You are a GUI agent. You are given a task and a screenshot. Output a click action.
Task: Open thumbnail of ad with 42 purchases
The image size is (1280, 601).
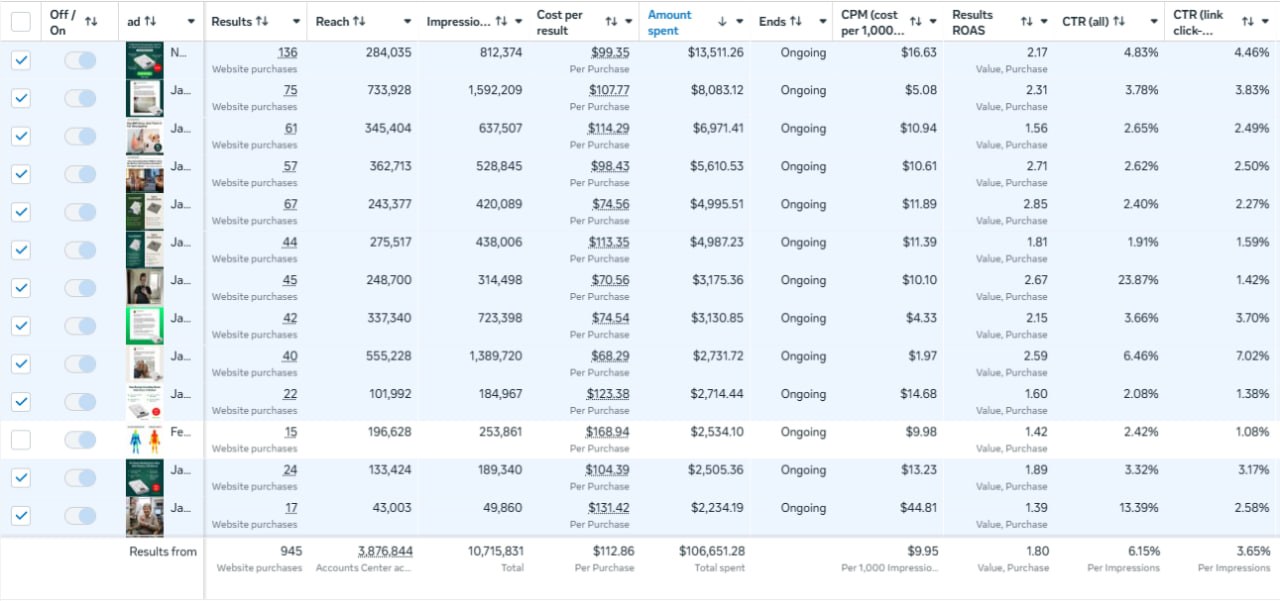pos(144,327)
